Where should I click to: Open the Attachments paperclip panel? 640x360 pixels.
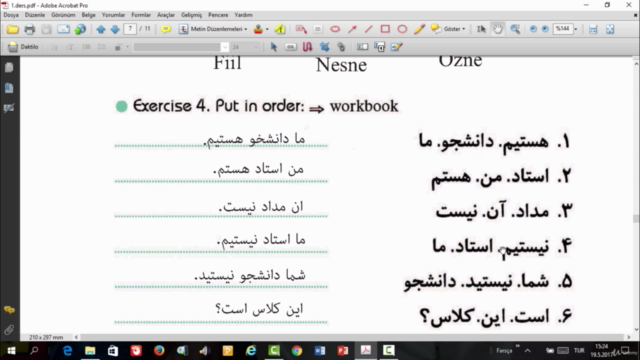pyautogui.click(x=9, y=330)
